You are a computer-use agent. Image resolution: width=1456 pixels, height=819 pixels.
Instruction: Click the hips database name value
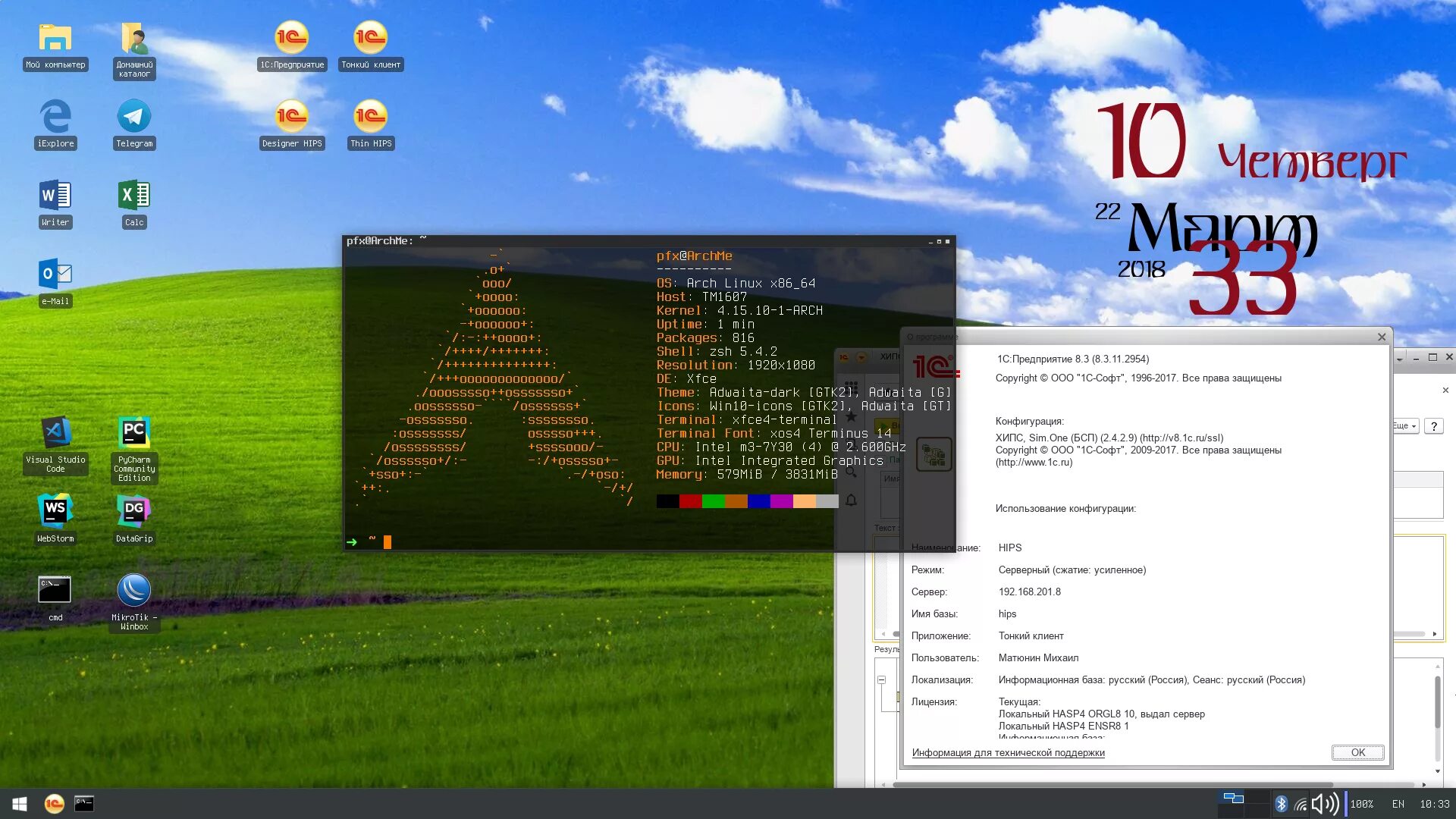click(x=1007, y=614)
